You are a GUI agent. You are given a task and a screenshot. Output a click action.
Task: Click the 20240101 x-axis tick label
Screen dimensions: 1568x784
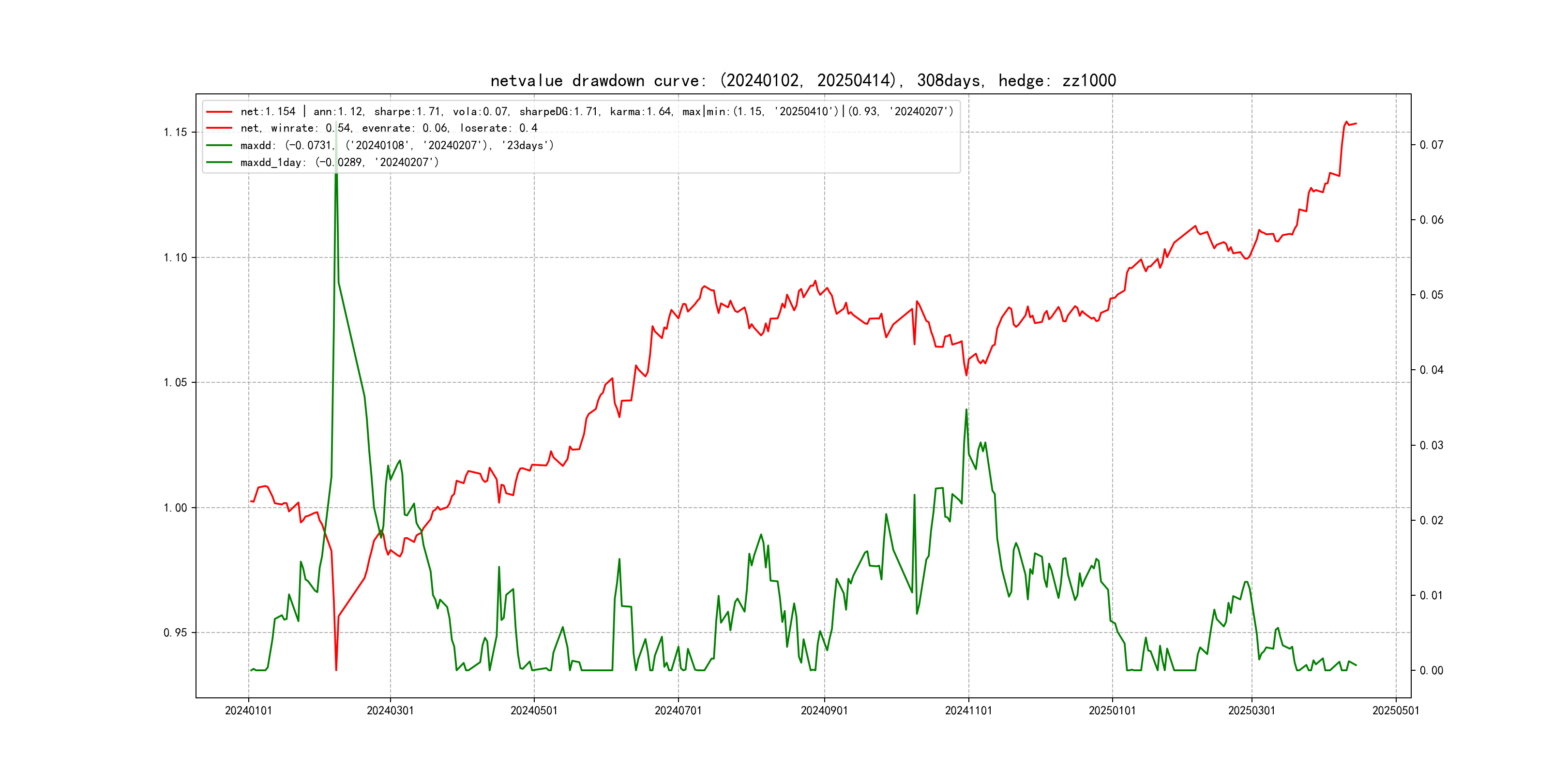(x=248, y=711)
